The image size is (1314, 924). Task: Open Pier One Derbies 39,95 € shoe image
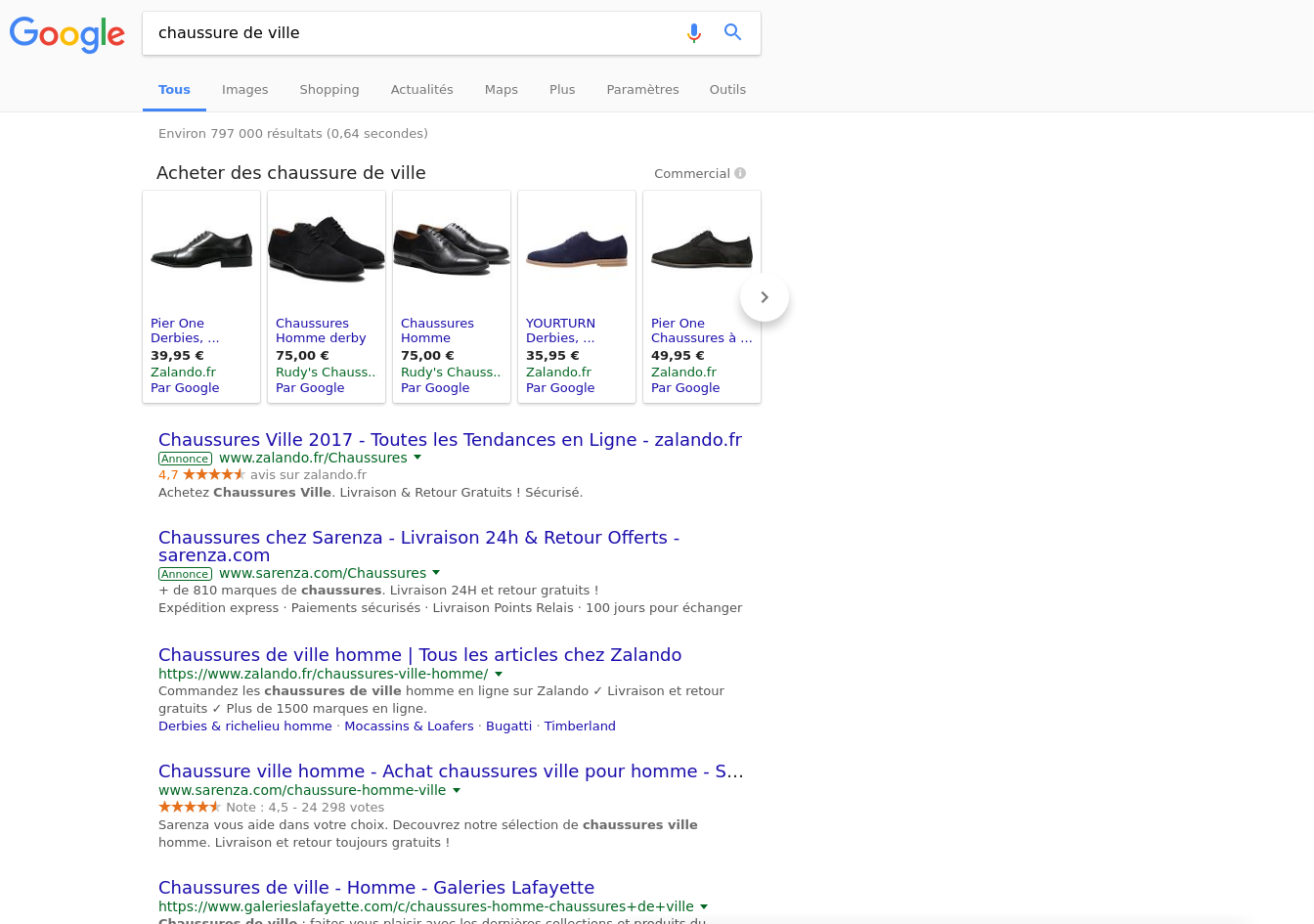(x=201, y=249)
